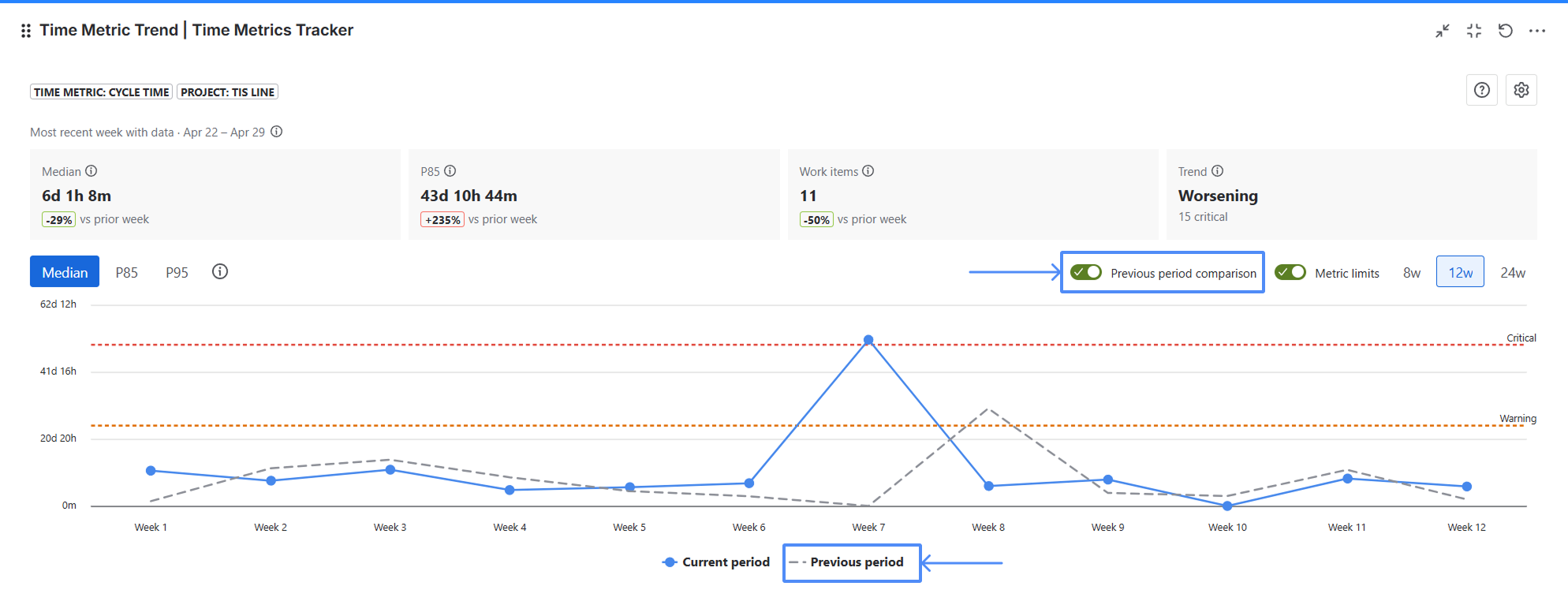This screenshot has height=601, width=1568.
Task: Disable the Metric limits toggle
Action: point(1290,272)
